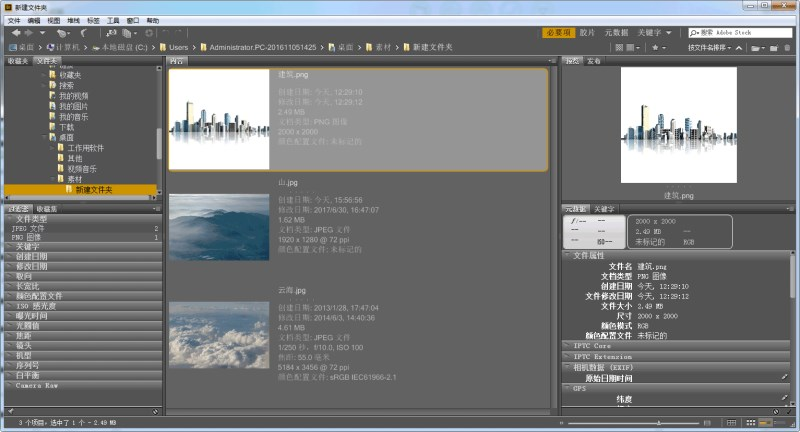The height and width of the screenshot is (432, 800).
Task: Open the 工具 menu
Action: click(x=113, y=20)
